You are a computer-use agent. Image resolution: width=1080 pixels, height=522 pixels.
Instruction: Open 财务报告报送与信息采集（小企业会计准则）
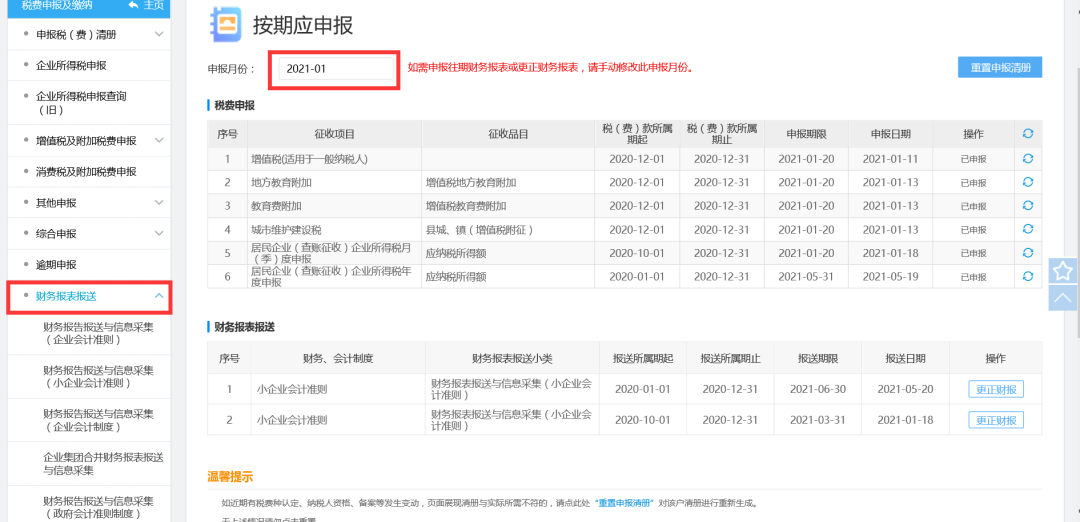(x=98, y=377)
